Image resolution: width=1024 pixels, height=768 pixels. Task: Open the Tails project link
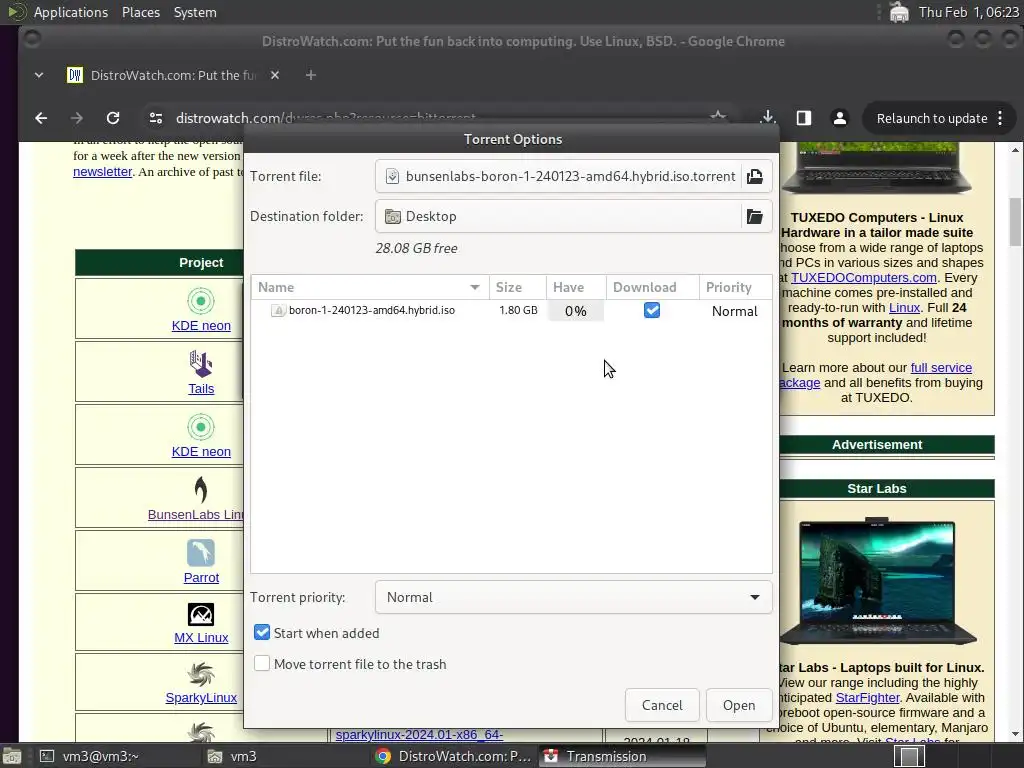pyautogui.click(x=201, y=389)
